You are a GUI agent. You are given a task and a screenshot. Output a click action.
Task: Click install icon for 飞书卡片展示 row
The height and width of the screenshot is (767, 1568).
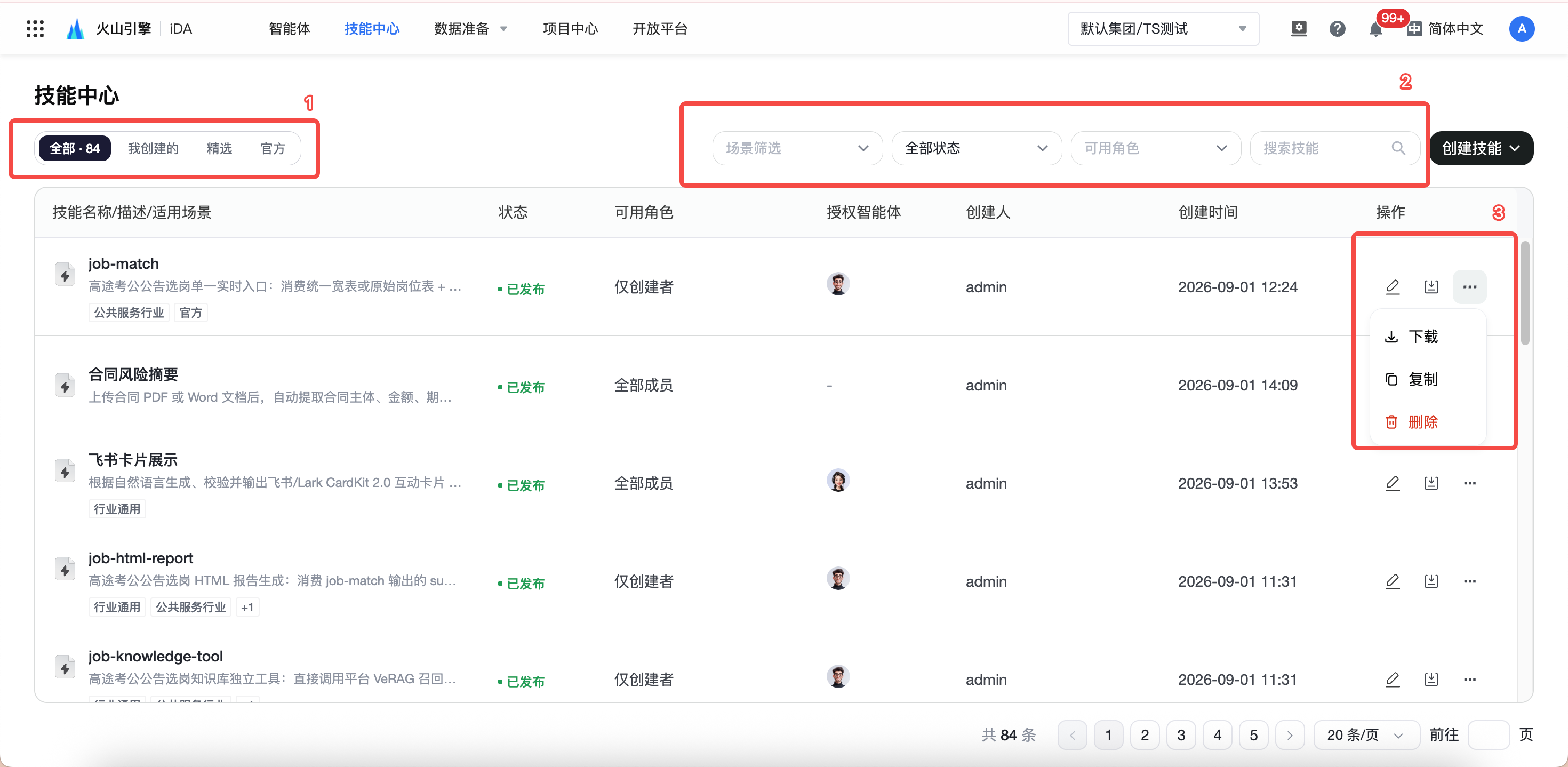(x=1431, y=483)
